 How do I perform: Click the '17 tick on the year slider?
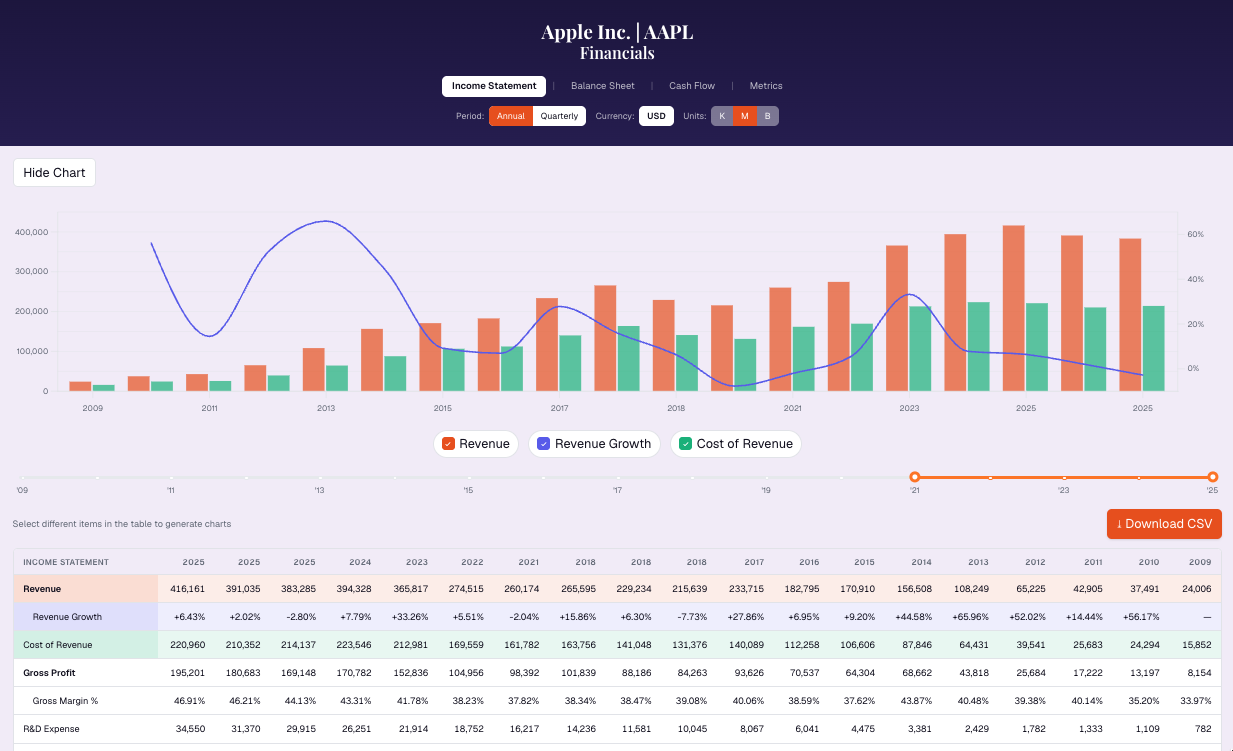click(617, 490)
